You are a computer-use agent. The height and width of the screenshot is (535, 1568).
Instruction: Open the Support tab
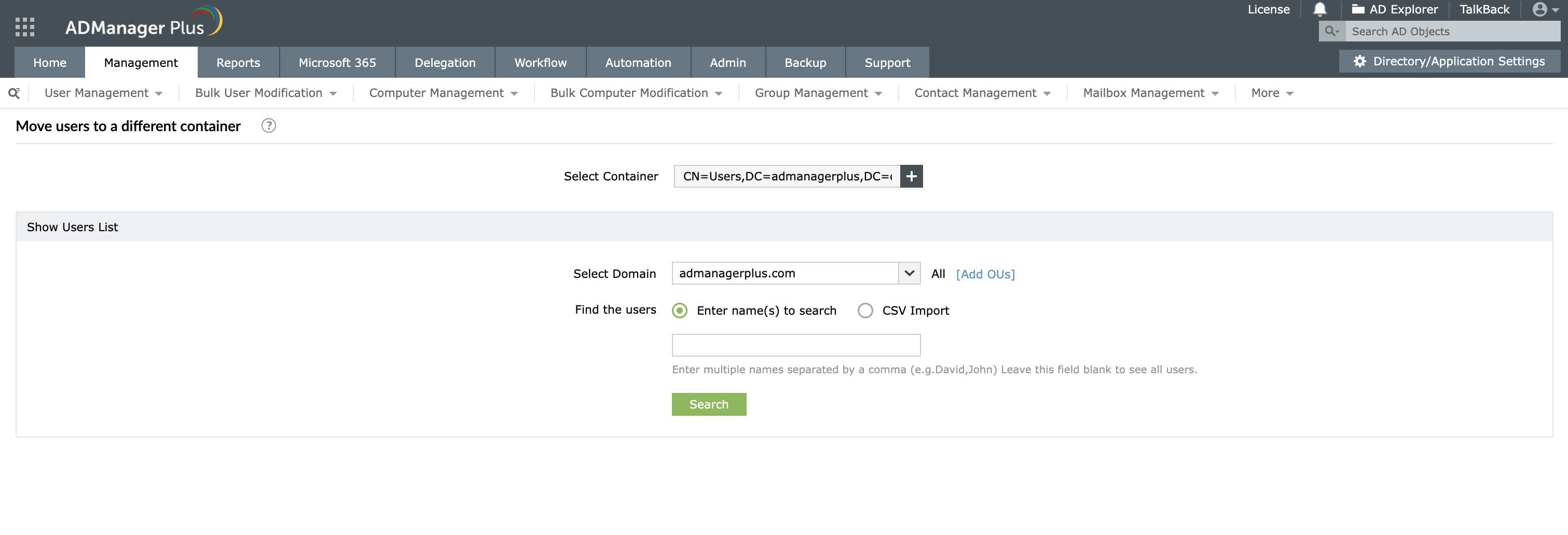(887, 63)
